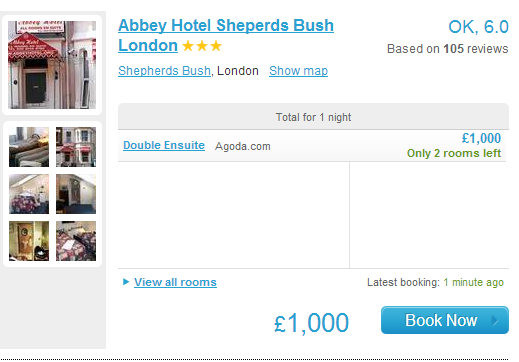
Task: View the twin floral beds thumbnail
Action: click(76, 241)
